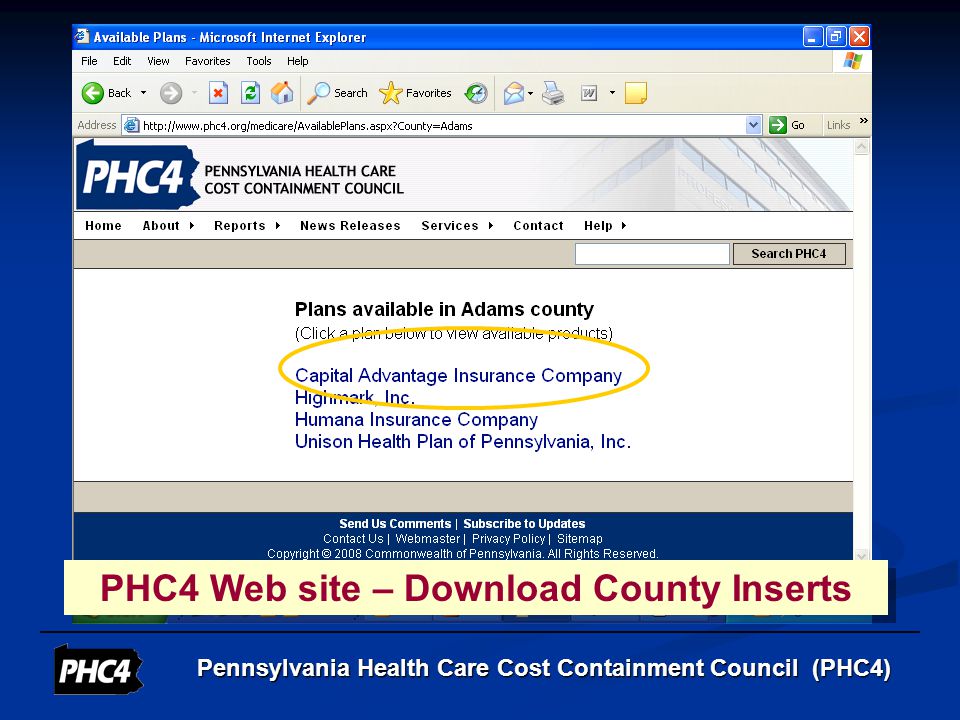The width and height of the screenshot is (960, 720).
Task: Minimize the Internet Explorer window
Action: pyautogui.click(x=812, y=37)
